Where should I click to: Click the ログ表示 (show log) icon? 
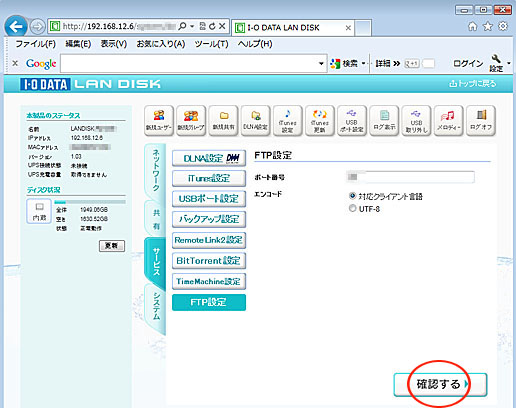pyautogui.click(x=384, y=121)
